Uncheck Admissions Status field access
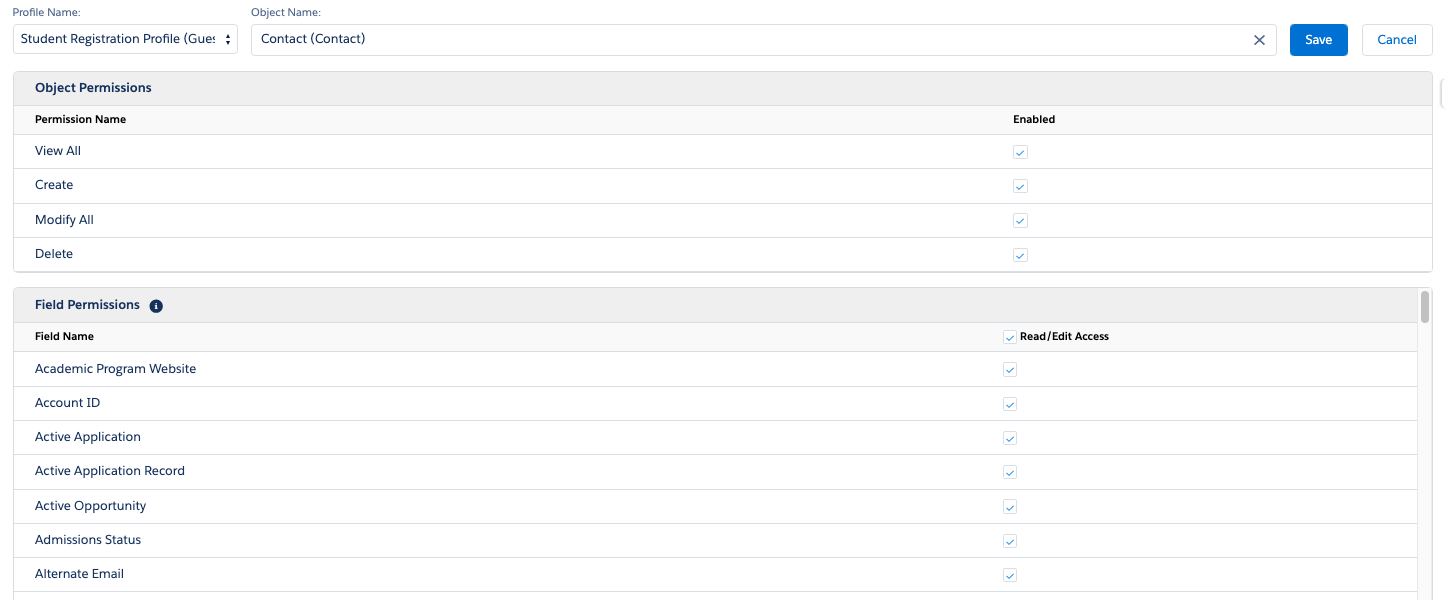Image resolution: width=1445 pixels, height=600 pixels. (x=1010, y=541)
